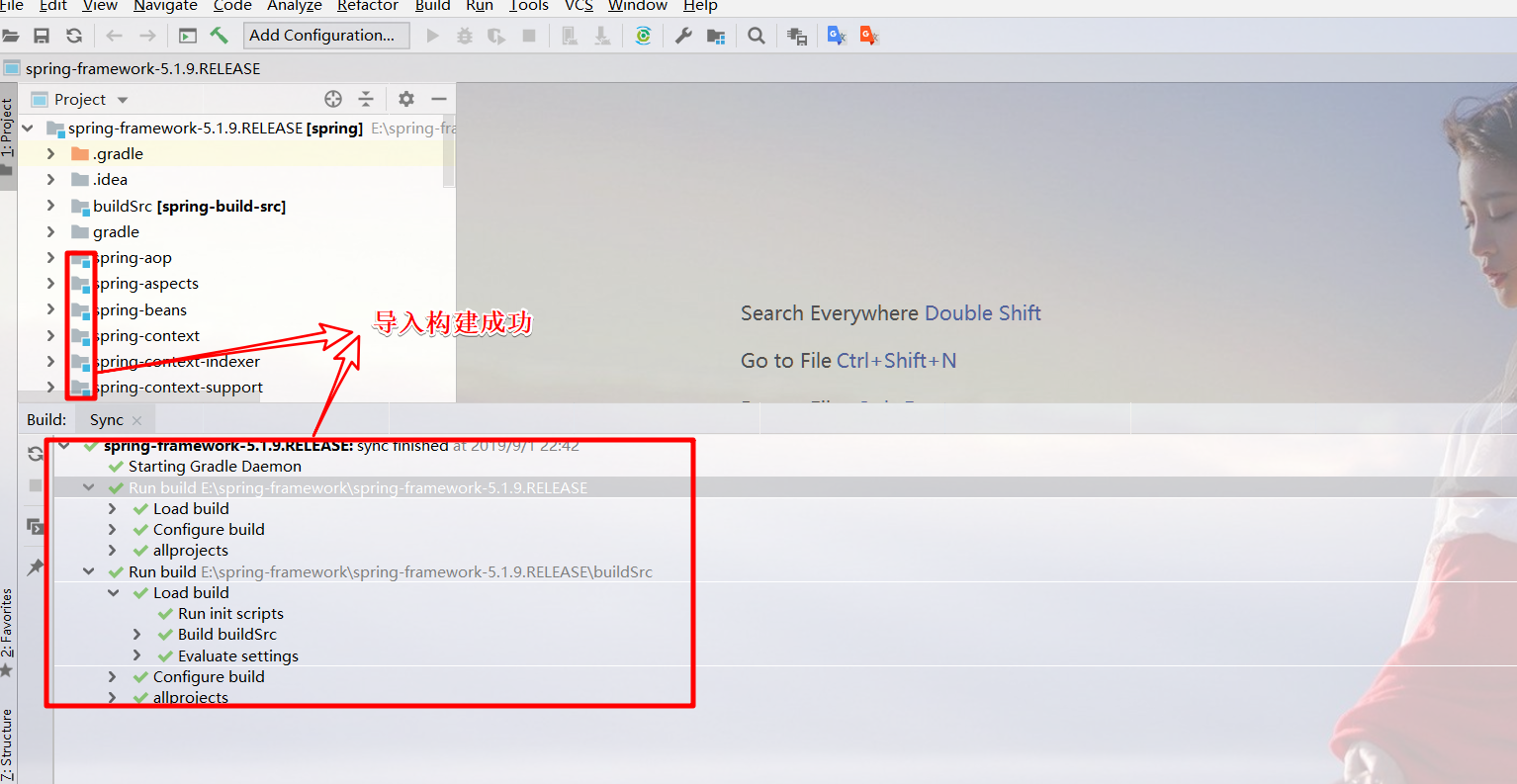Close the Sync tab
Image resolution: width=1517 pixels, height=784 pixels.
pos(137,421)
